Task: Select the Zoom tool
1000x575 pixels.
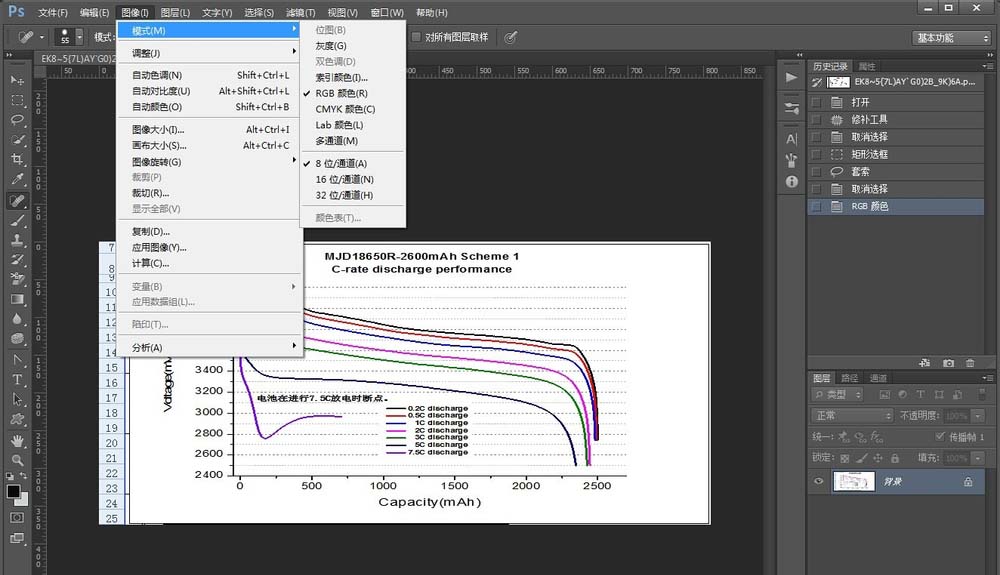Action: pos(17,460)
